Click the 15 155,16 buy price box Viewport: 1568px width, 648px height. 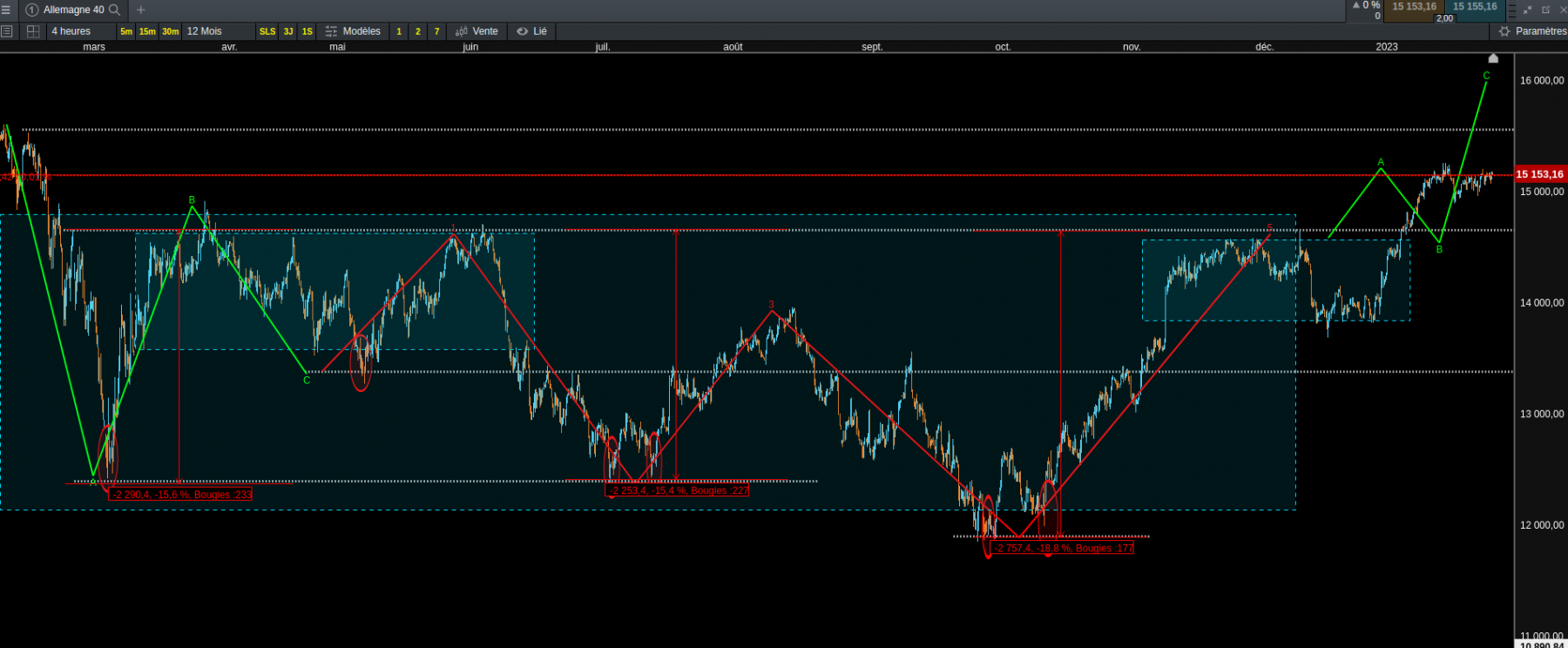point(1475,10)
